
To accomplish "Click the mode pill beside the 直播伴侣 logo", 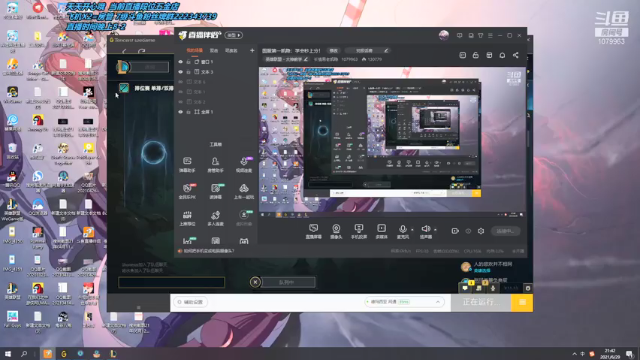I will tap(233, 36).
